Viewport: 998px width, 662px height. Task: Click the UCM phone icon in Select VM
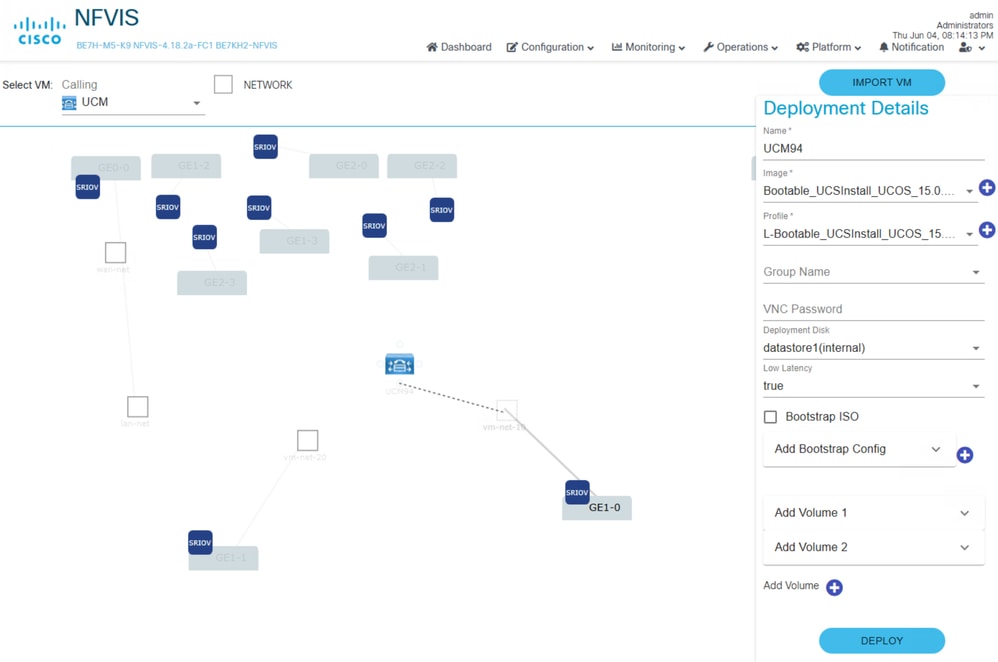pos(69,102)
